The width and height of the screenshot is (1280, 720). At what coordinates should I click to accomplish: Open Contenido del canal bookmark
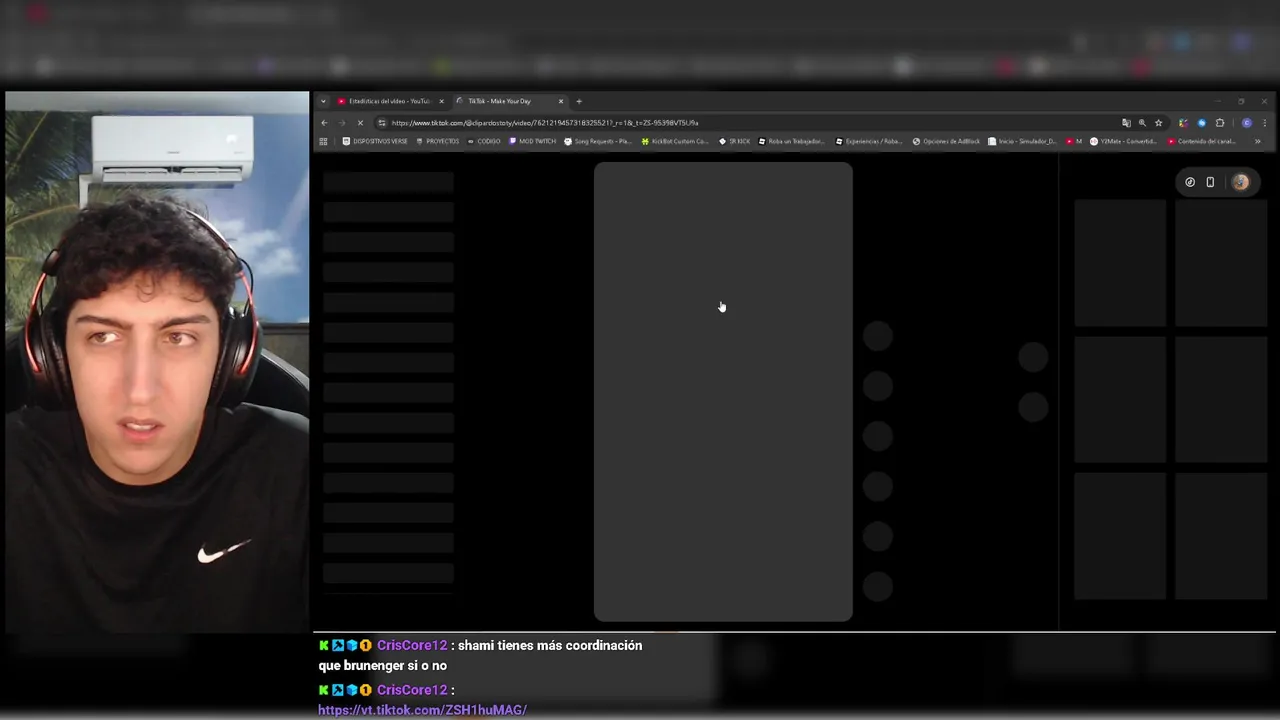[1201, 141]
